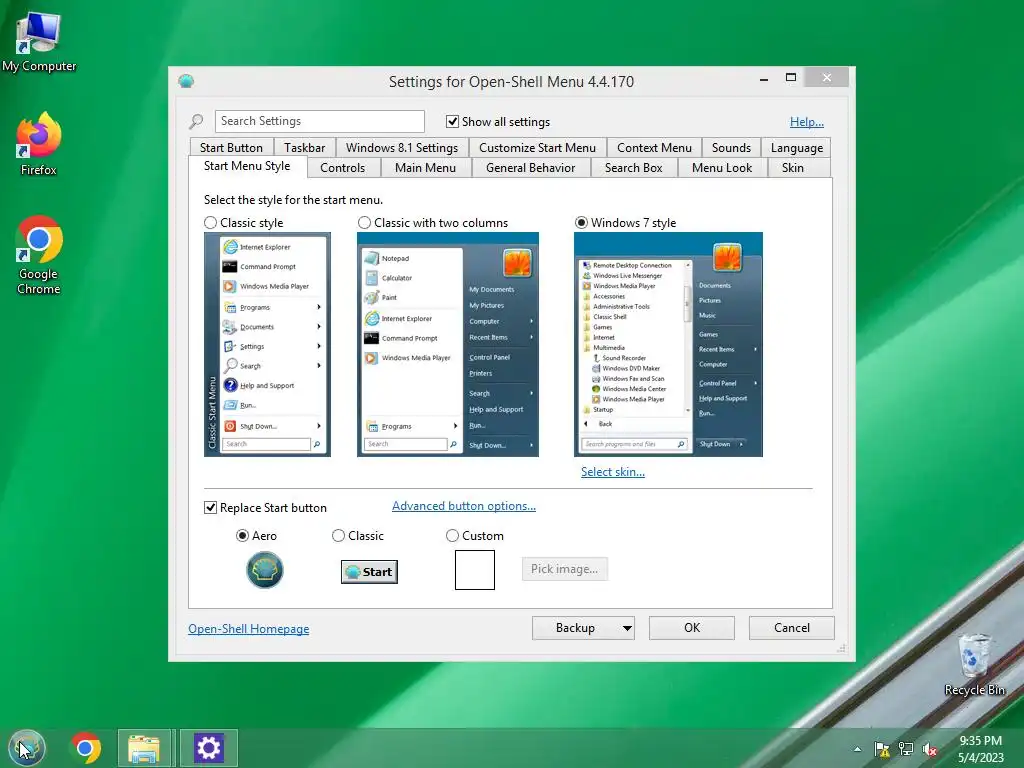Visit the Open-Shell Homepage link
Screen dimensions: 1024x768
(249, 628)
